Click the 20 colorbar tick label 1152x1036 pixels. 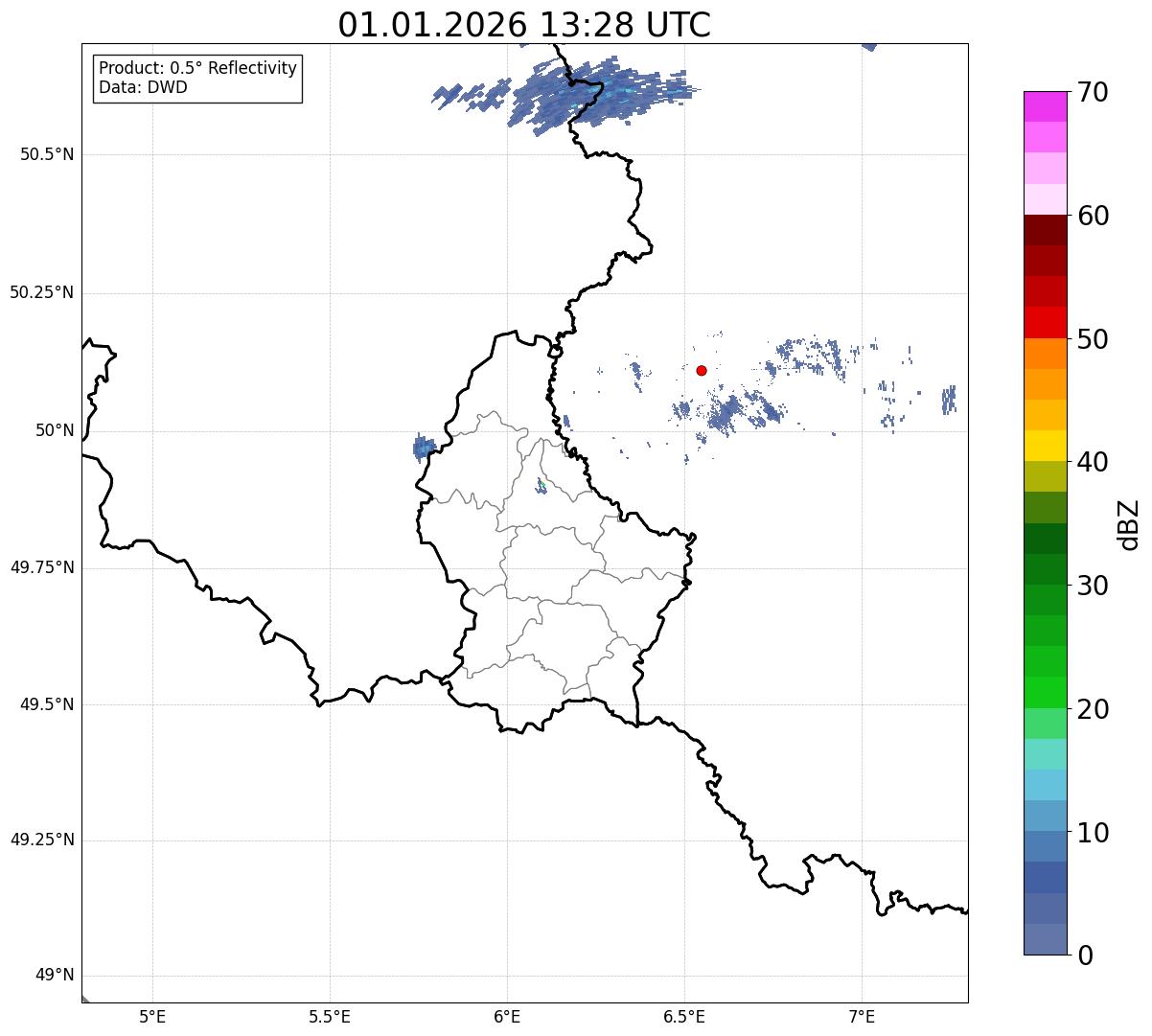pyautogui.click(x=1093, y=709)
